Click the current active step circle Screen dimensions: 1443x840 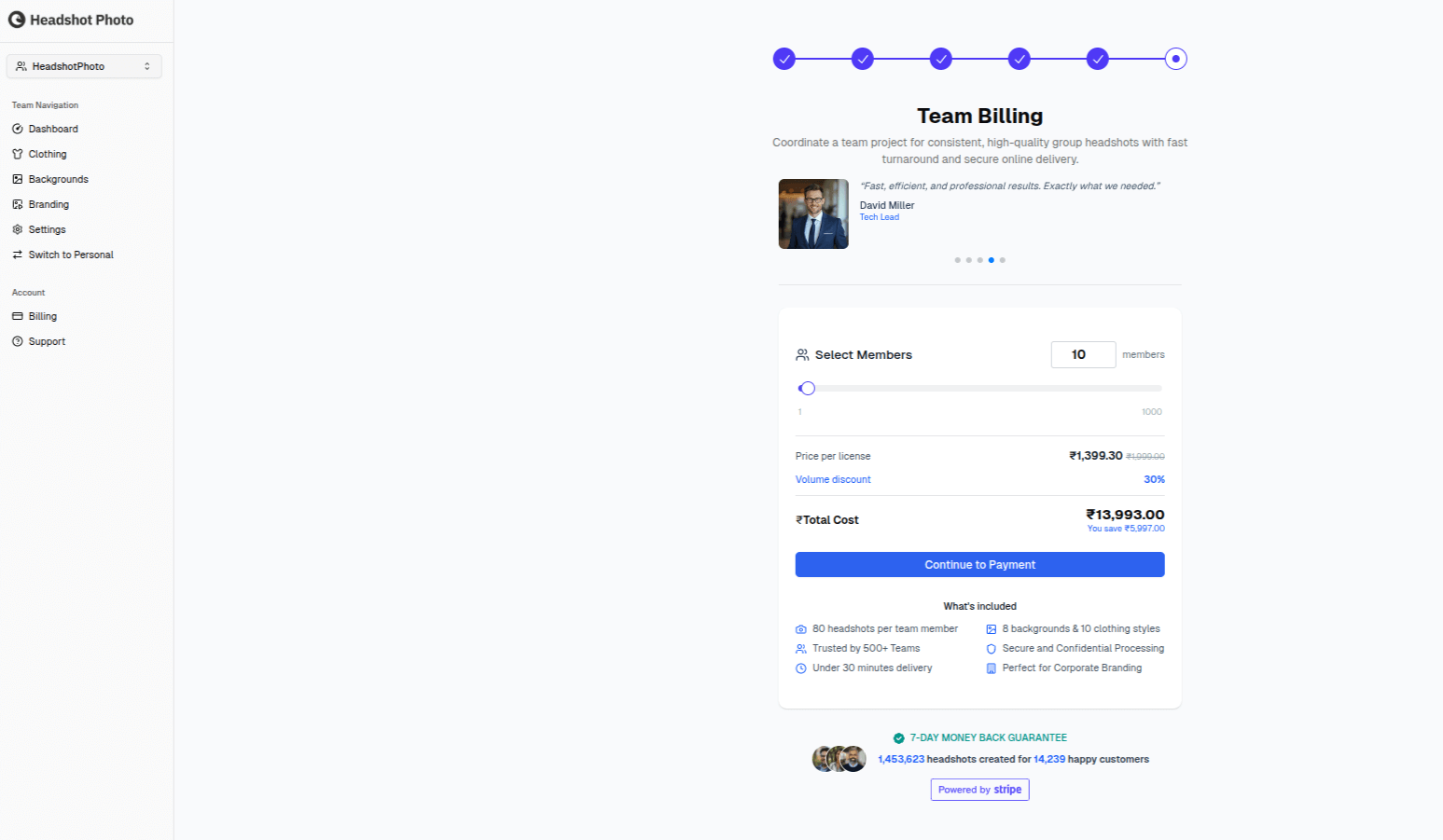tap(1175, 59)
